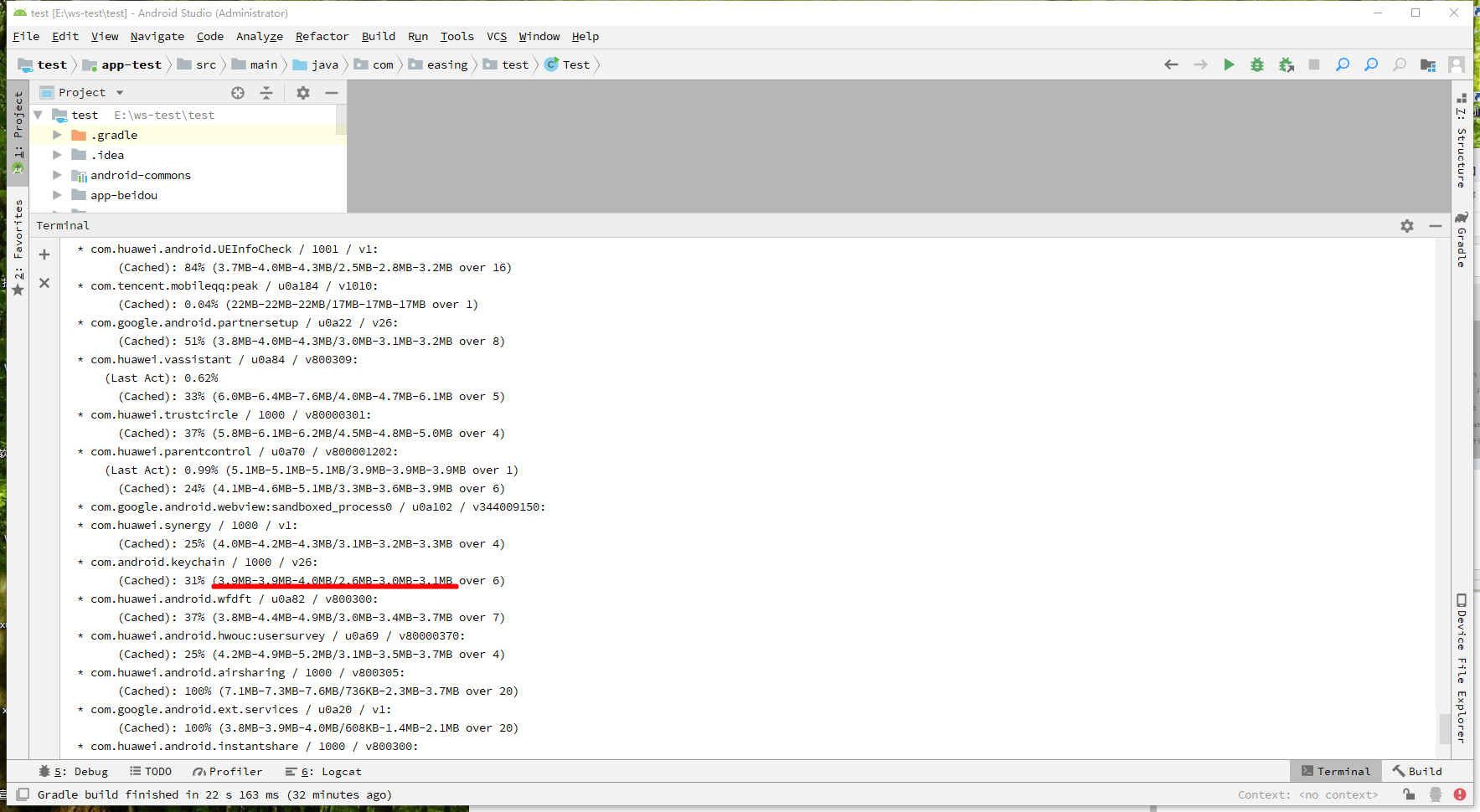The width and height of the screenshot is (1480, 812).
Task: Open the Help menu
Action: [585, 37]
